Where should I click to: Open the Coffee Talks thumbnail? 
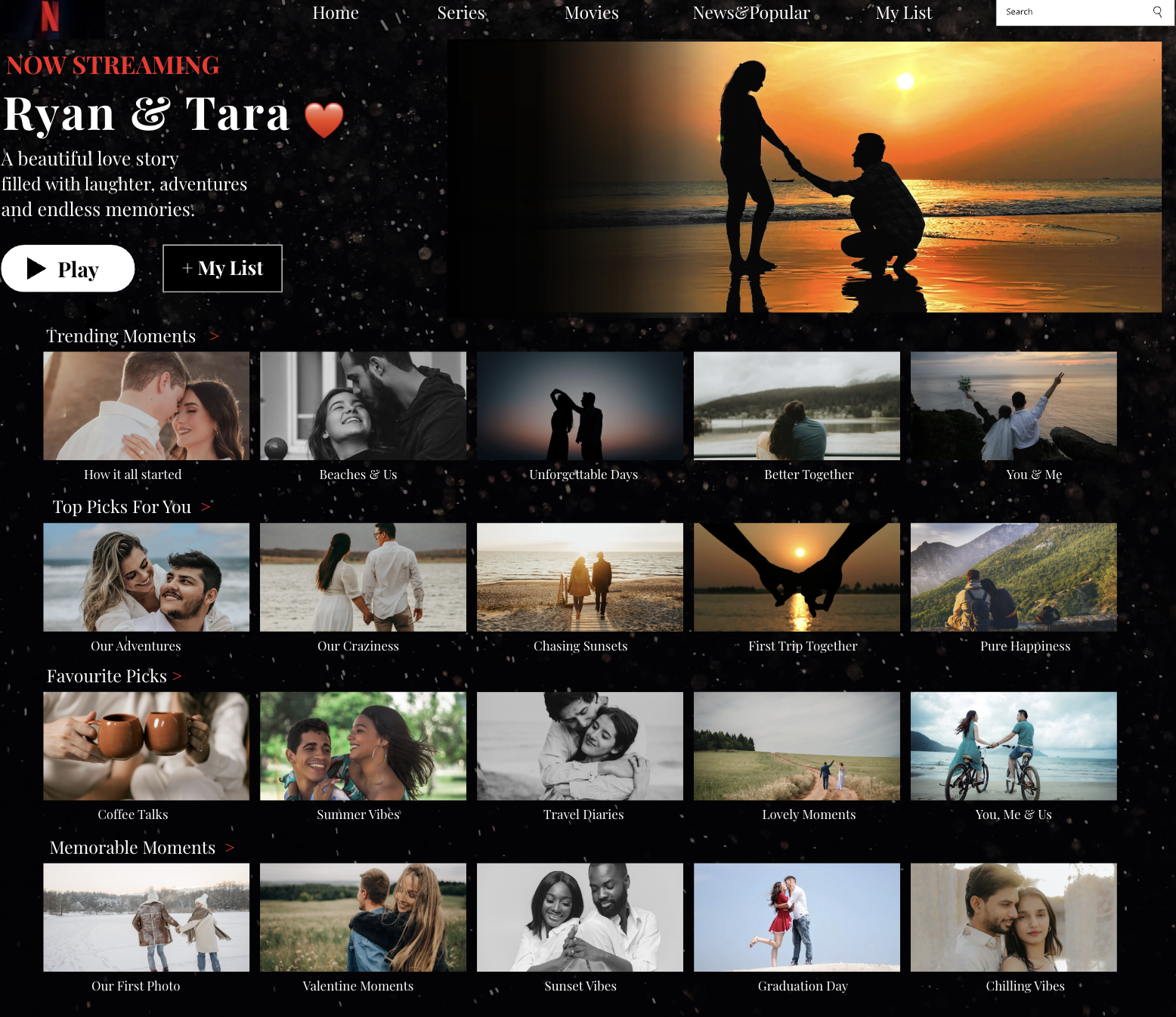point(147,747)
